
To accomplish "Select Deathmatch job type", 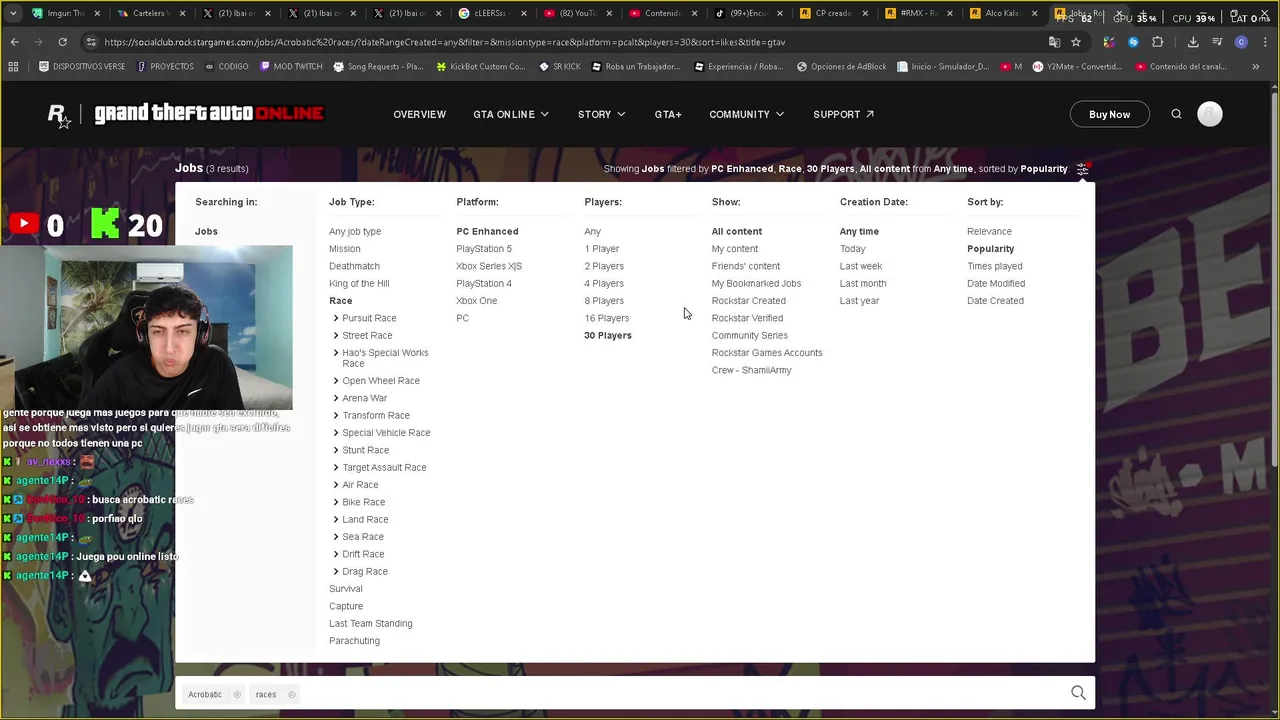I will 354,266.
